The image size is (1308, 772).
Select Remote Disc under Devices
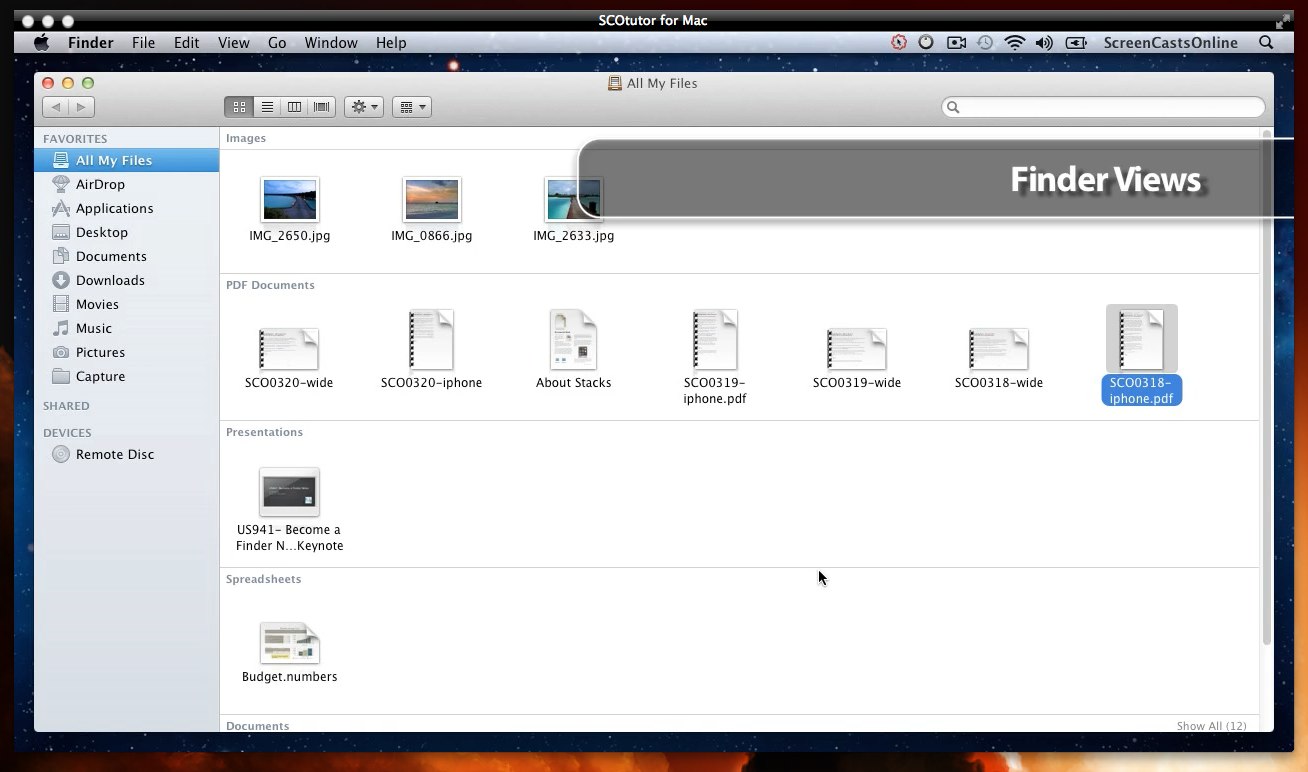[114, 454]
